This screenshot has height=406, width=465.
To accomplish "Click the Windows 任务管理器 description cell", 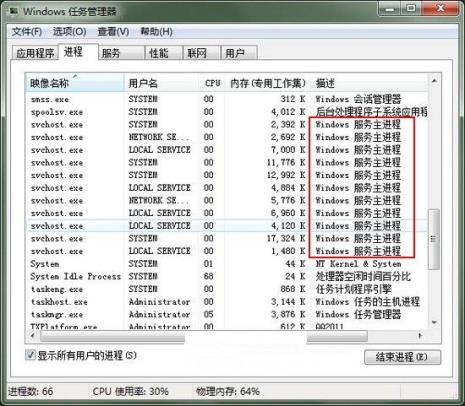I will point(358,314).
